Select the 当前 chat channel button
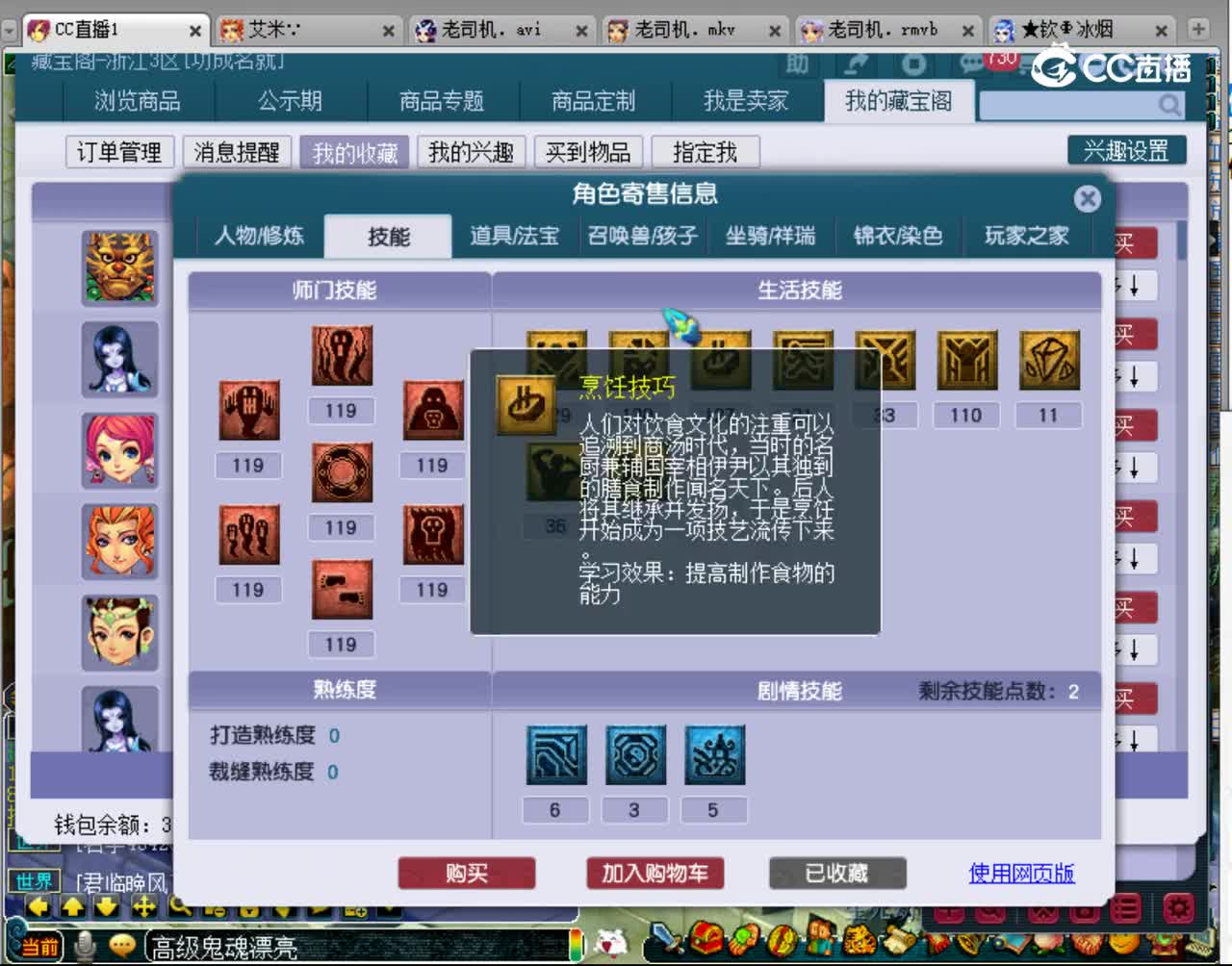This screenshot has height=966, width=1232. click(x=38, y=947)
